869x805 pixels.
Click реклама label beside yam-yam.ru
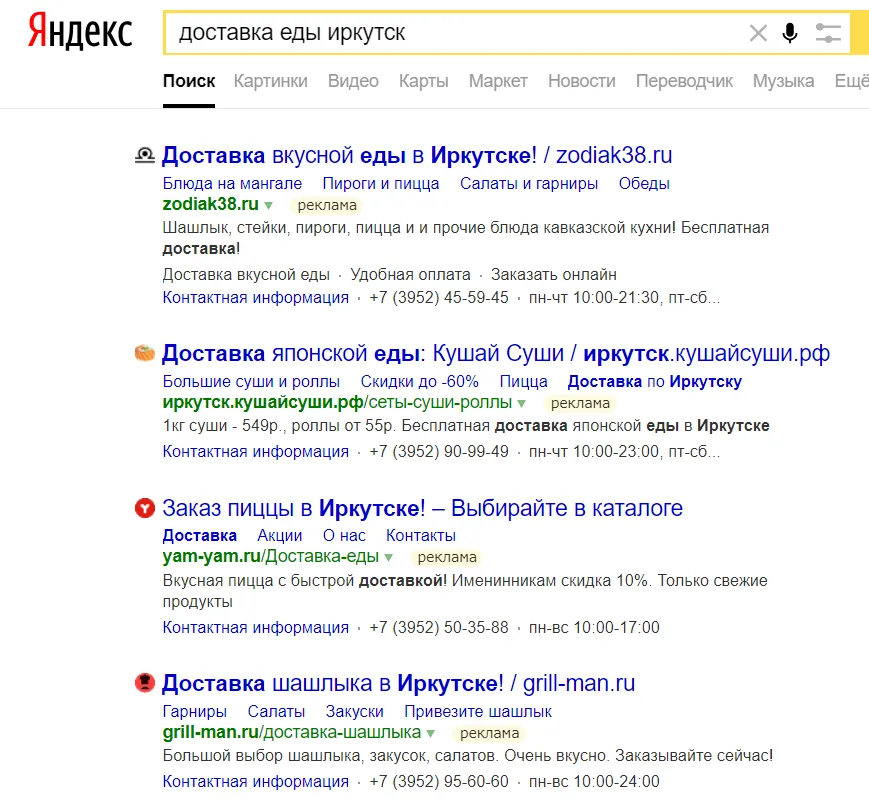point(447,557)
